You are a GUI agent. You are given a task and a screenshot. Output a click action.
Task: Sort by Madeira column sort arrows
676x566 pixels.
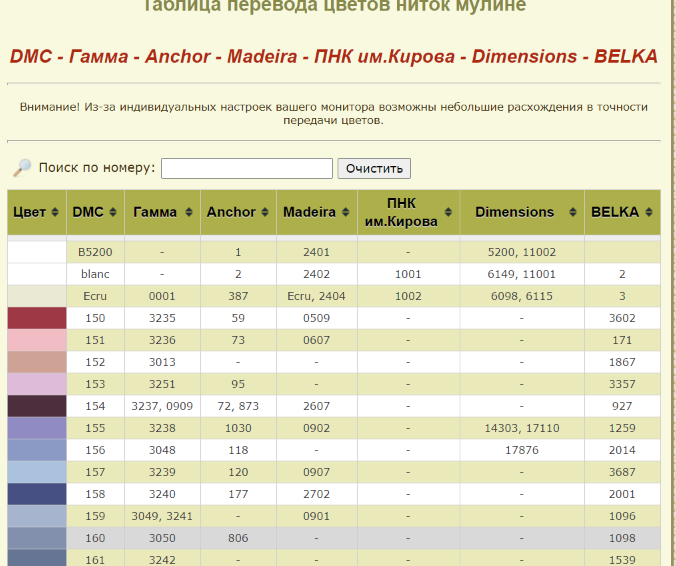(345, 212)
